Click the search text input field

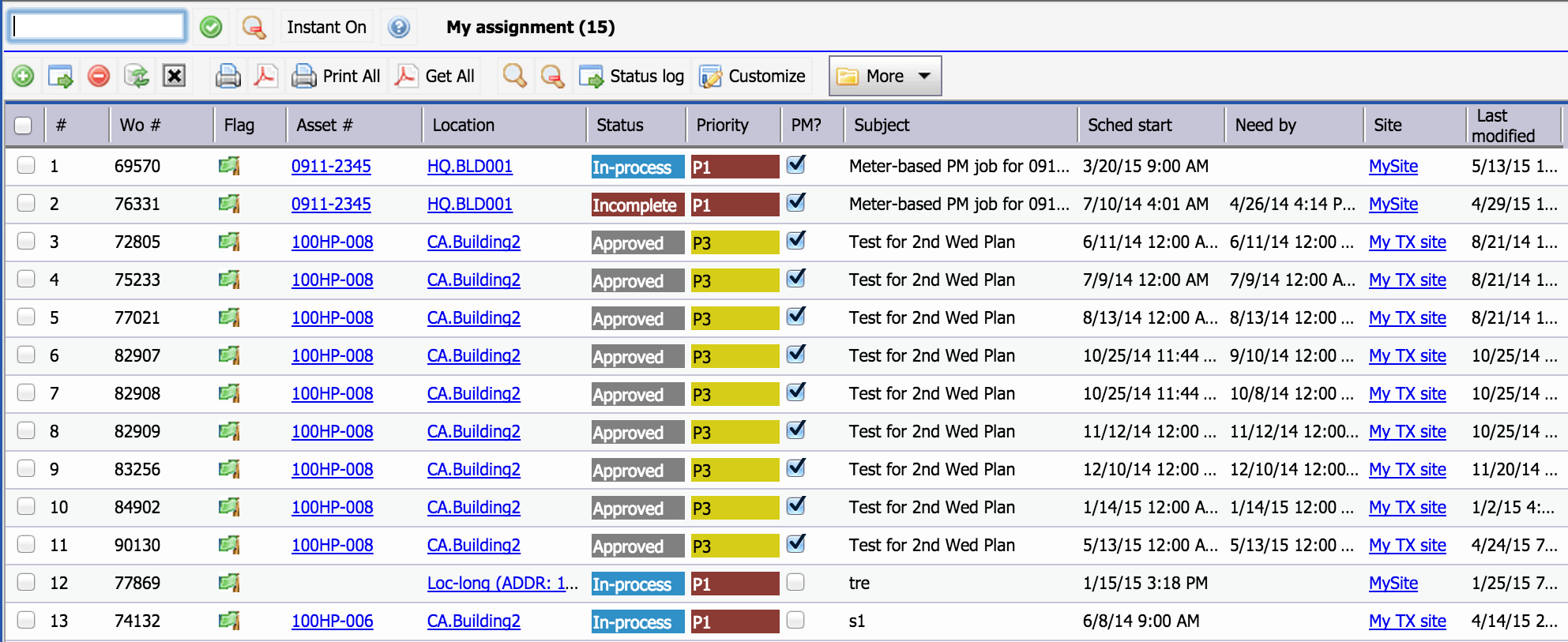[x=98, y=26]
